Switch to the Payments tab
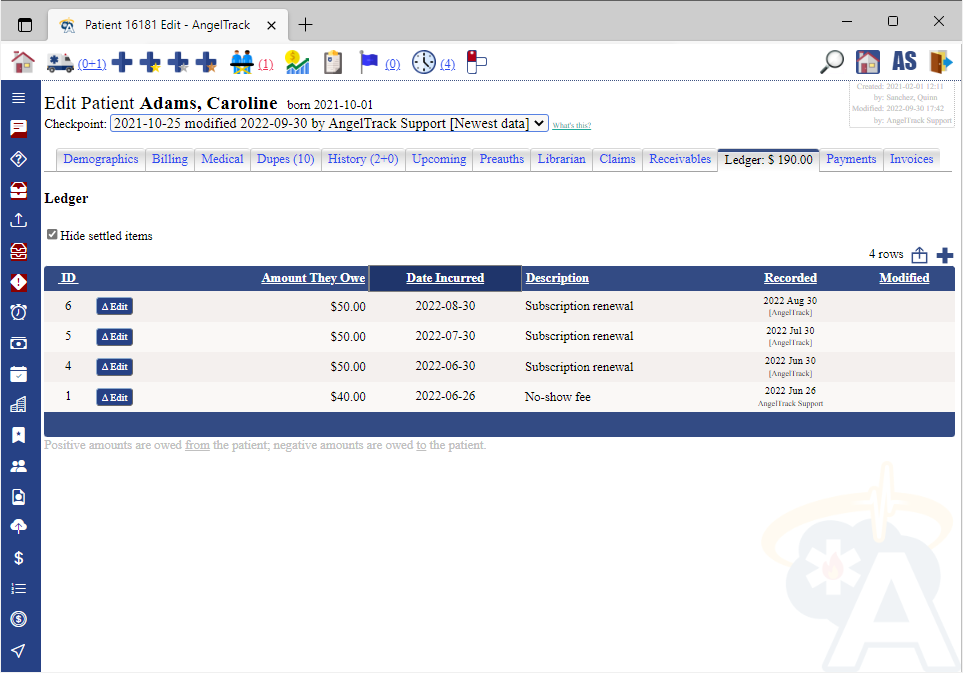 (x=851, y=159)
